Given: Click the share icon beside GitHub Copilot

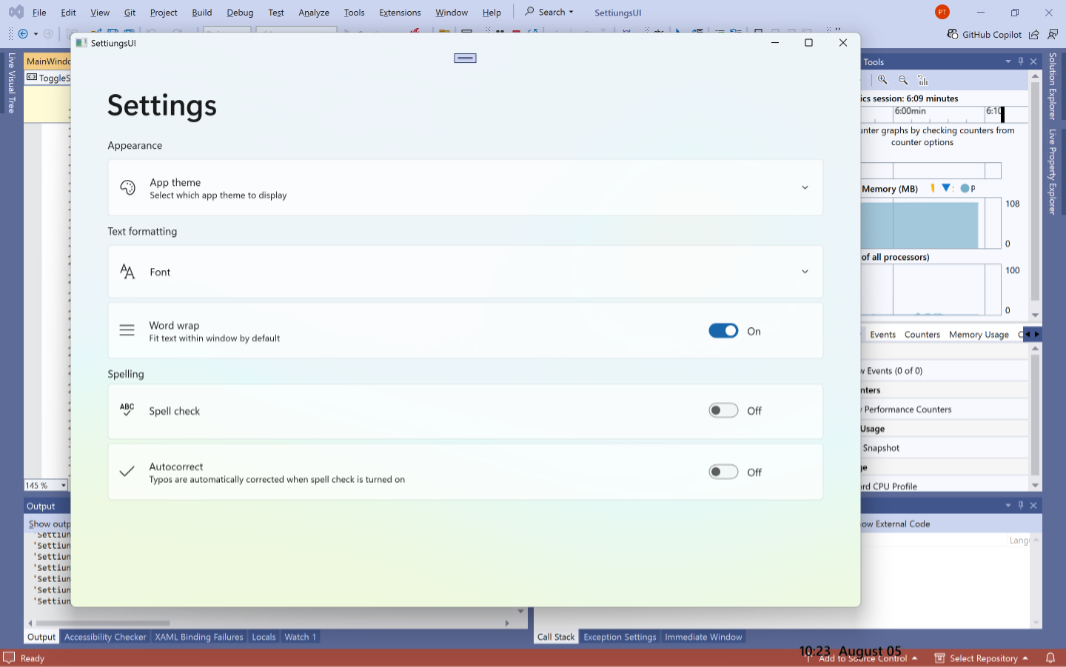Looking at the screenshot, I should click(1034, 34).
